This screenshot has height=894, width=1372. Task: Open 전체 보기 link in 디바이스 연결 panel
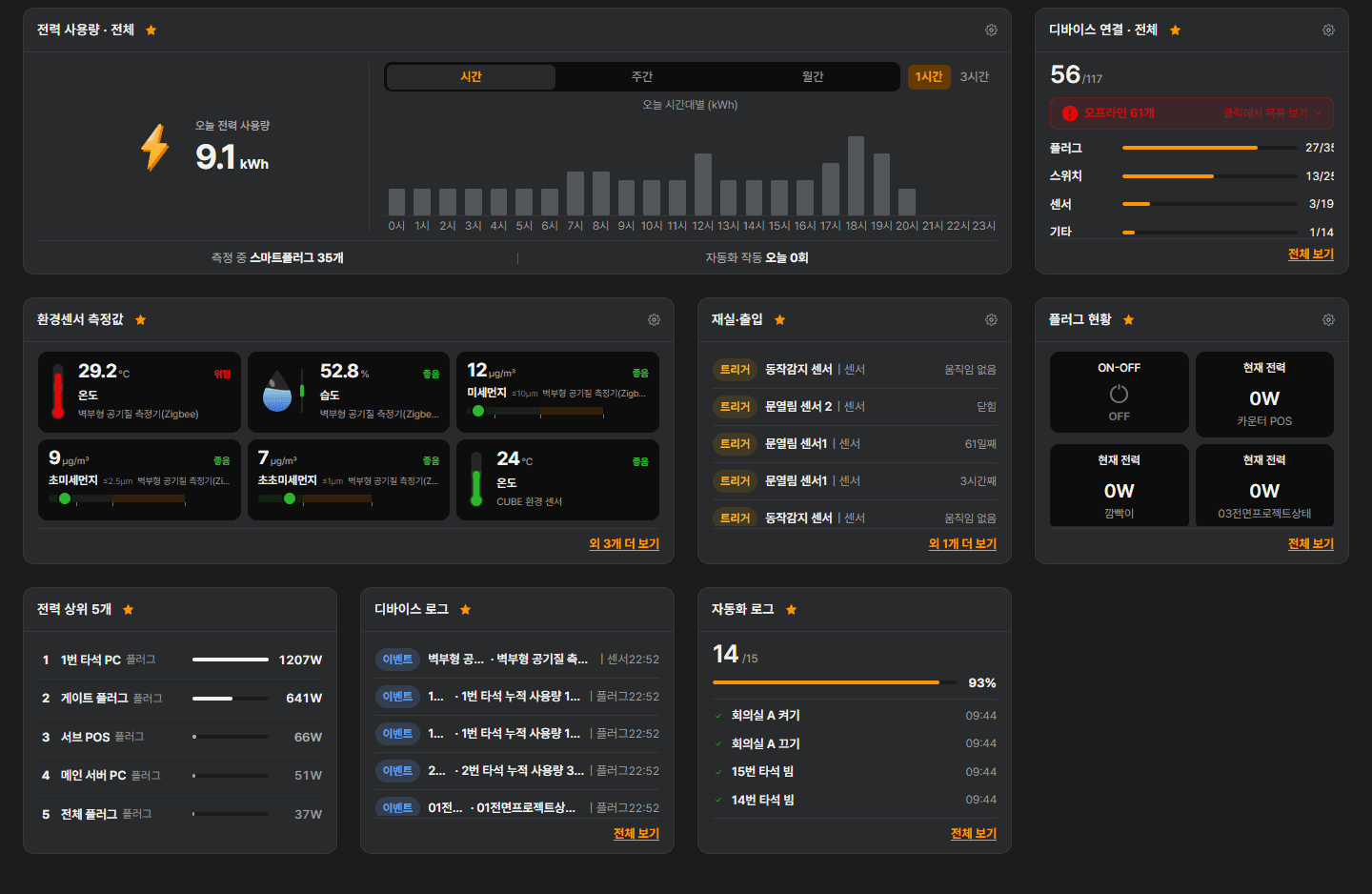point(1311,254)
